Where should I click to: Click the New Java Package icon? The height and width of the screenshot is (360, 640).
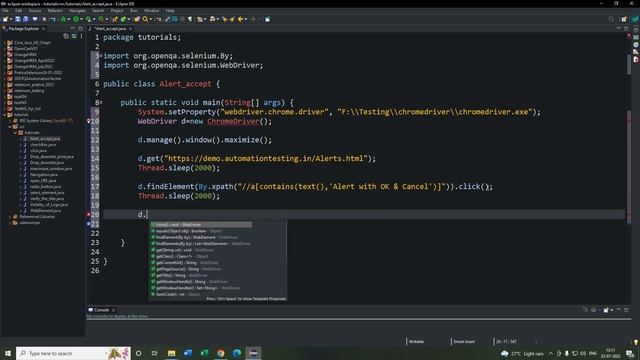[x=116, y=19]
